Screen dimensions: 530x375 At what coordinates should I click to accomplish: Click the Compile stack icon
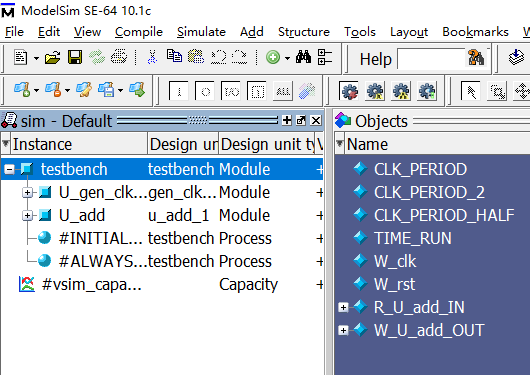[516, 57]
